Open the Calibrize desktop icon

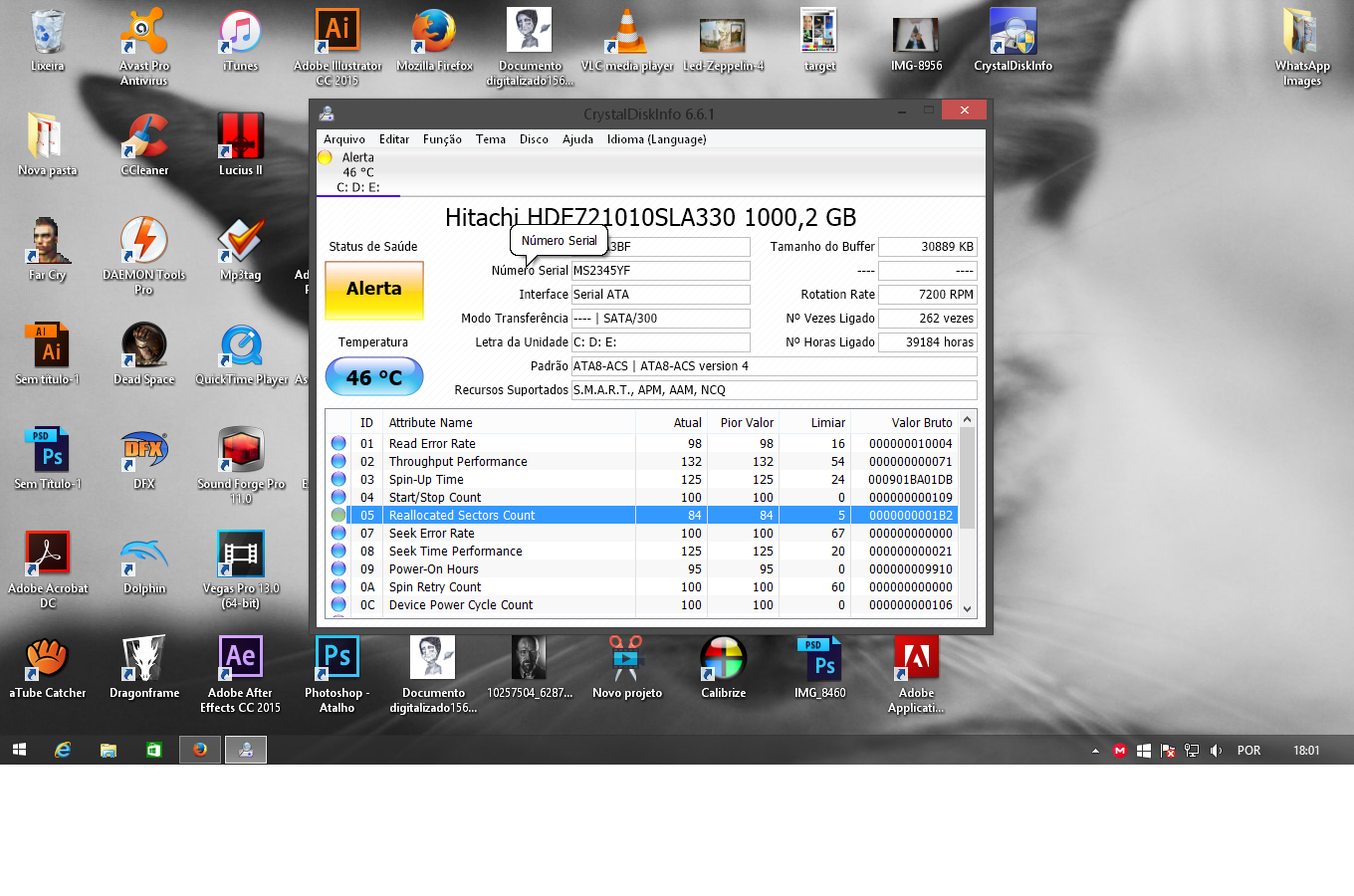click(x=724, y=668)
